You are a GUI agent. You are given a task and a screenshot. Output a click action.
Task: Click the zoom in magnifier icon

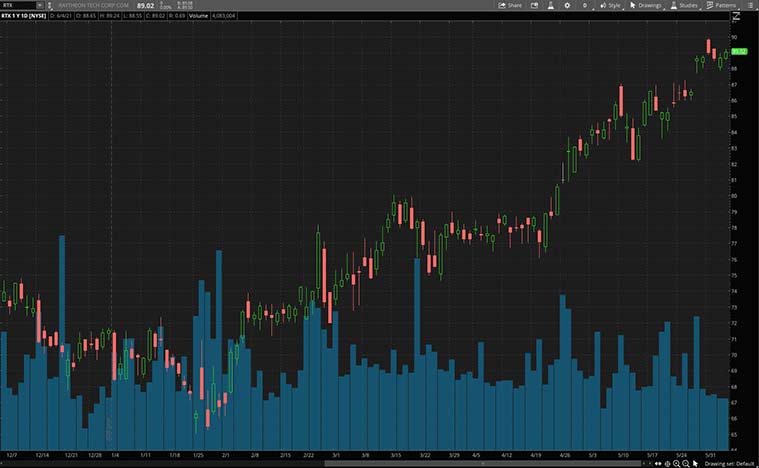676,464
